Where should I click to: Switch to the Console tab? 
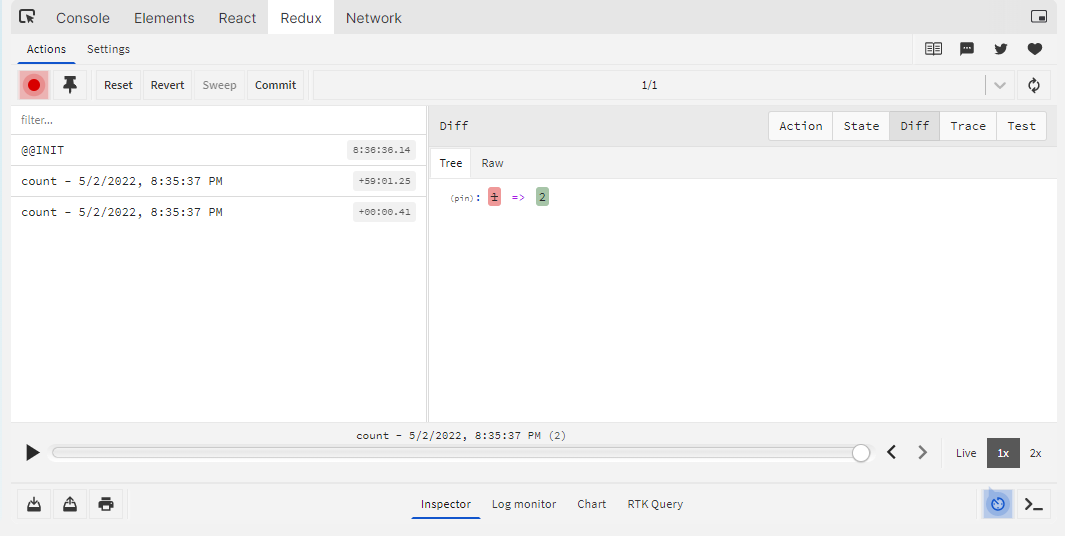(83, 18)
